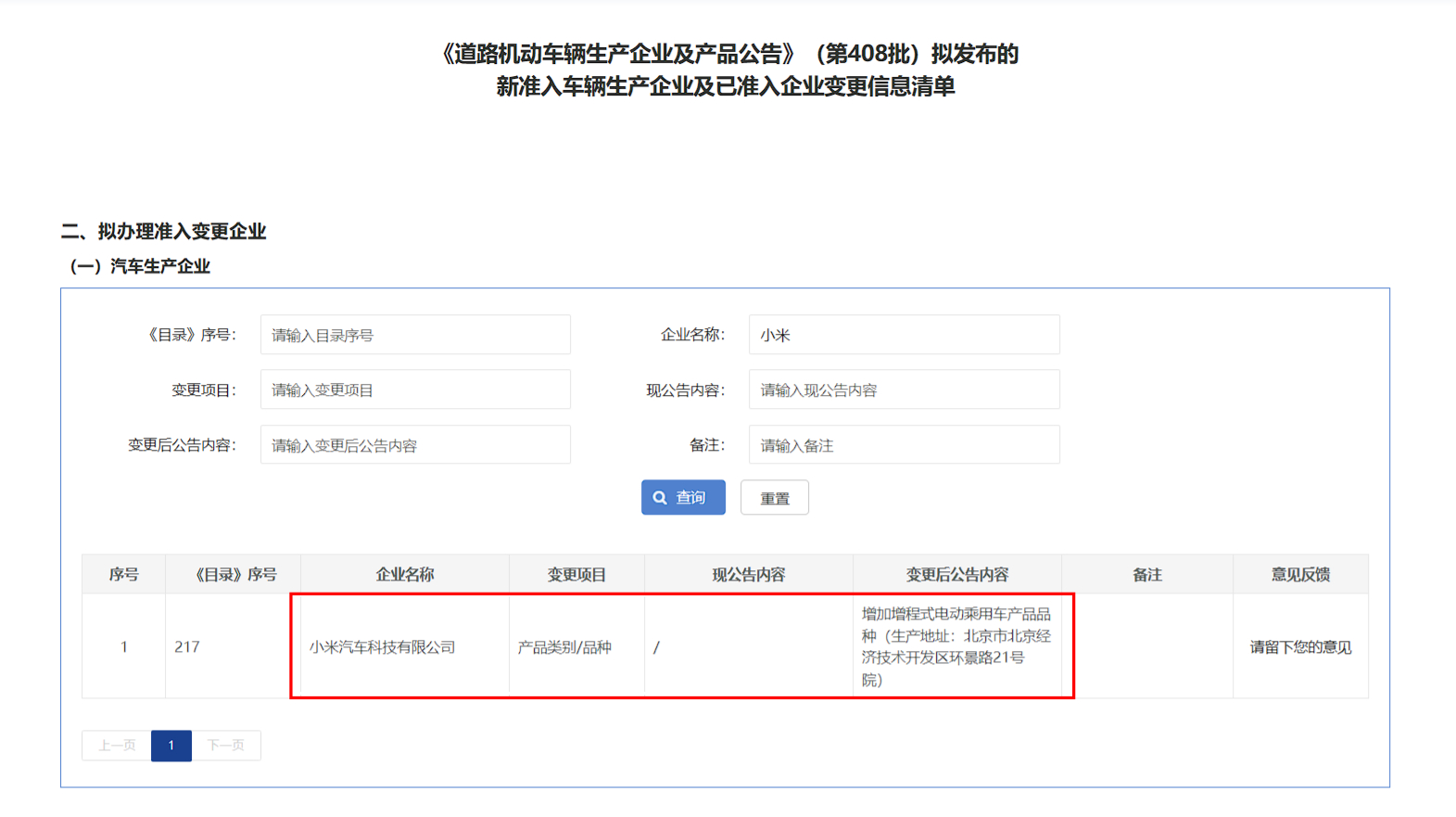The height and width of the screenshot is (817, 1456).
Task: Click the 意见反馈 column header
Action: click(x=1300, y=574)
